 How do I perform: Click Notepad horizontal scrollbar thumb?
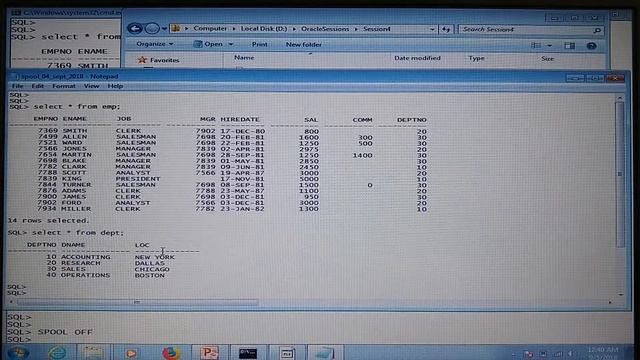click(x=137, y=302)
